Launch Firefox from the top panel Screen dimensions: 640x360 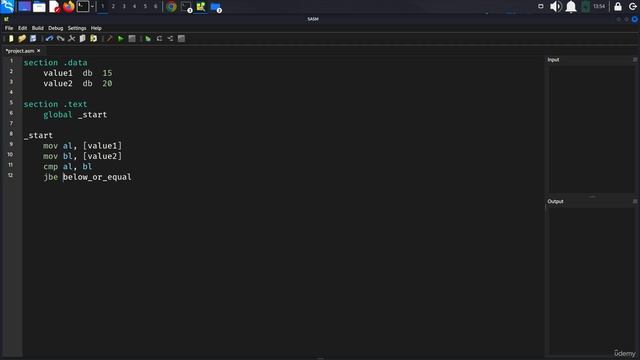click(69, 7)
